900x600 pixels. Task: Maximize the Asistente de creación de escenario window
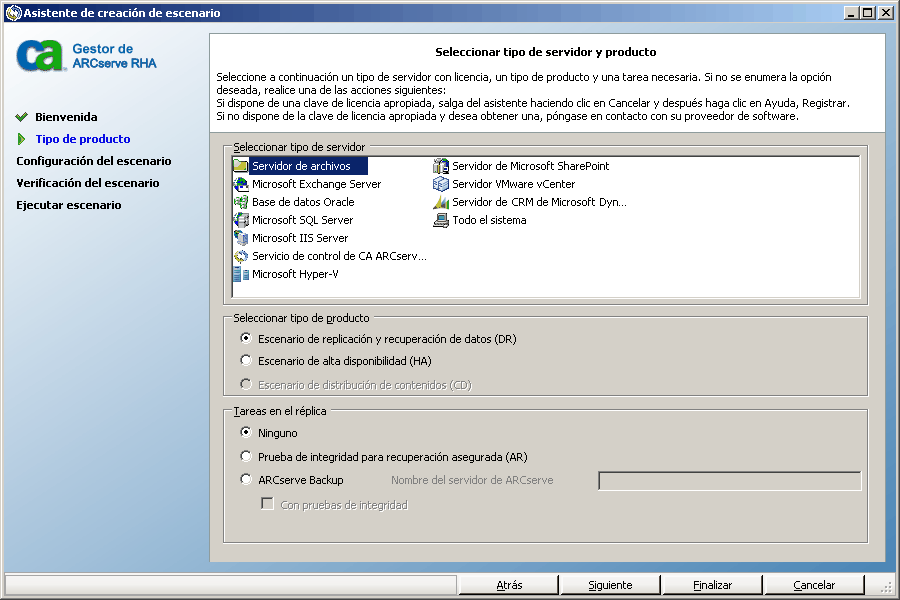point(868,13)
